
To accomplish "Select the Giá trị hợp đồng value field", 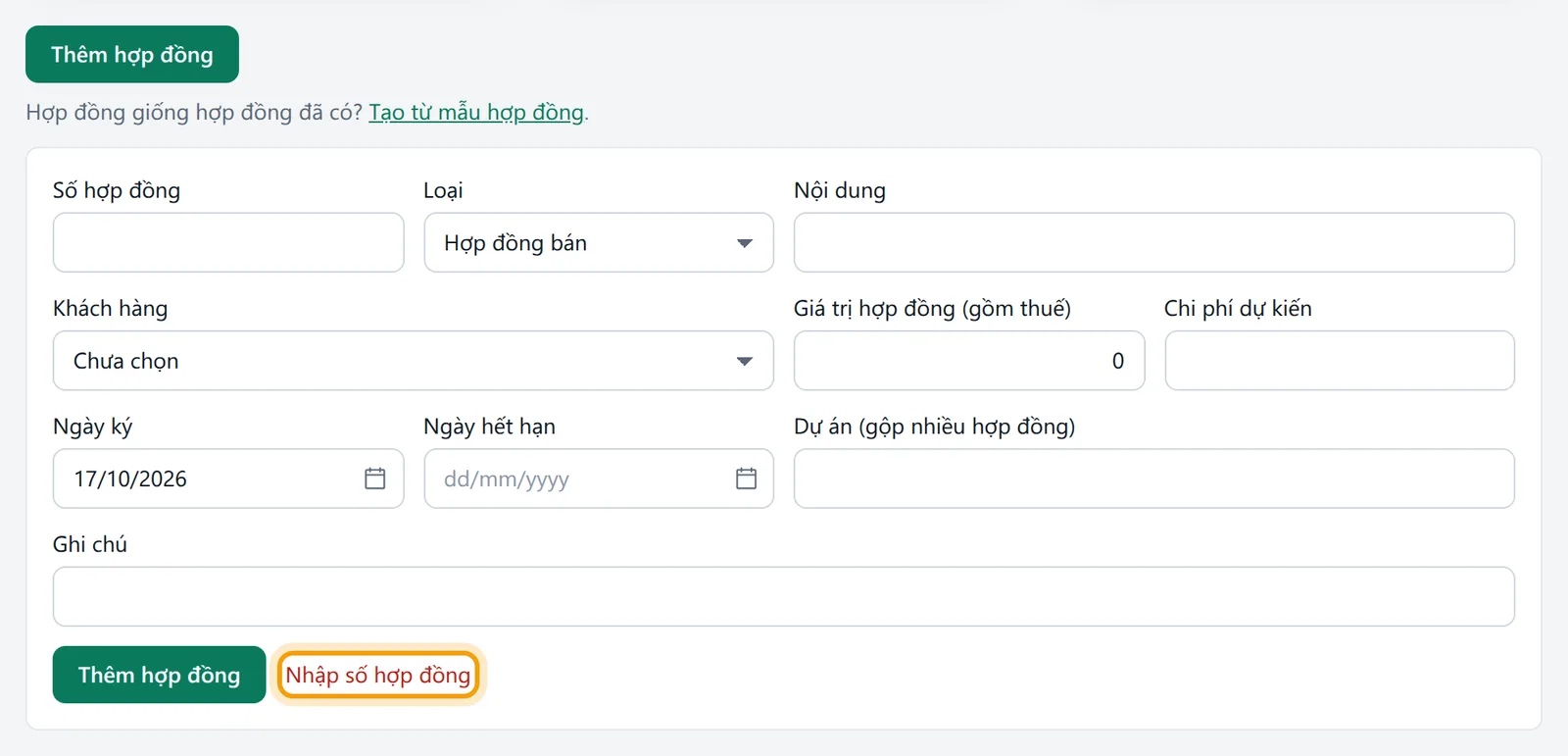I will [969, 361].
